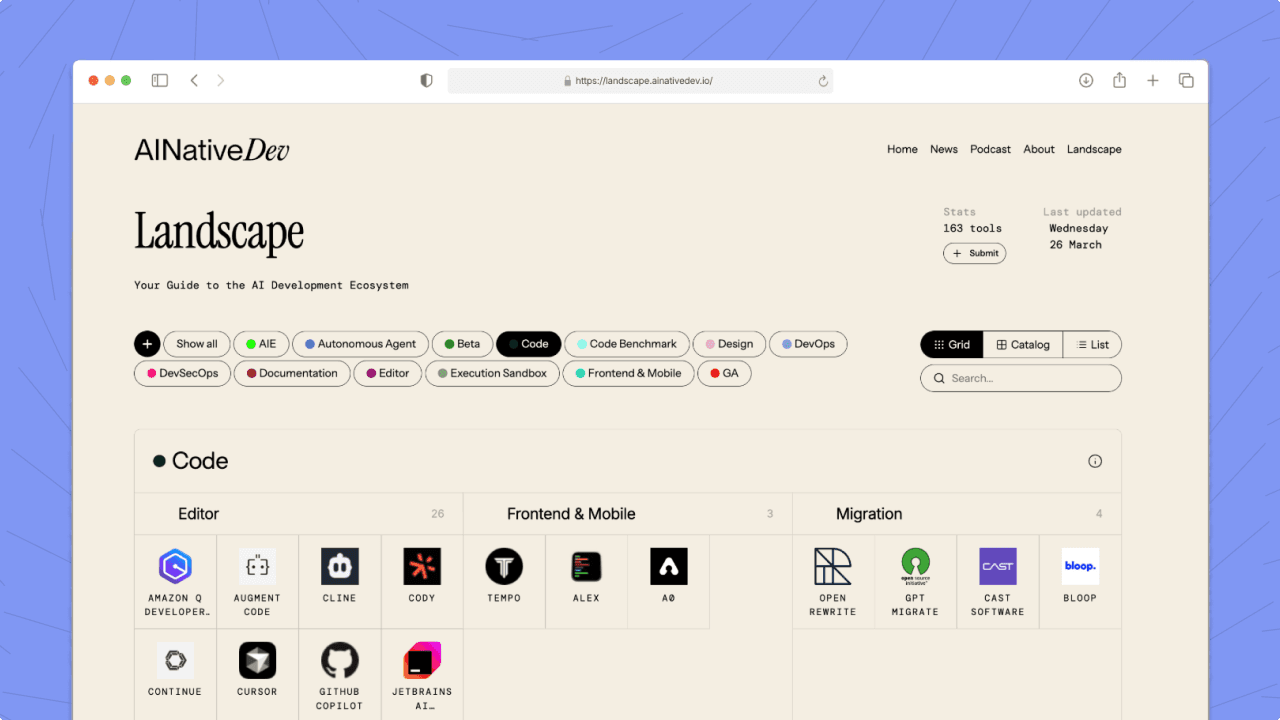1280x720 pixels.
Task: Click the Show all filter button
Action: [197, 344]
